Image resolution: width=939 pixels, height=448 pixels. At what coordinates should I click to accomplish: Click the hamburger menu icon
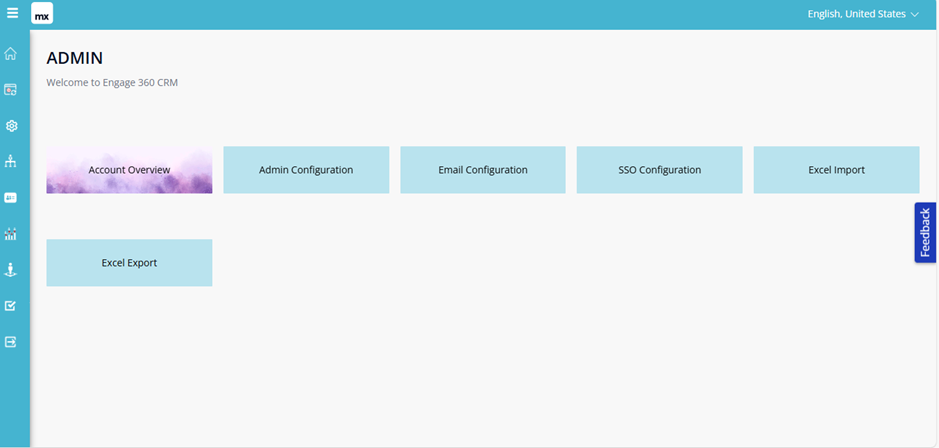click(x=13, y=14)
